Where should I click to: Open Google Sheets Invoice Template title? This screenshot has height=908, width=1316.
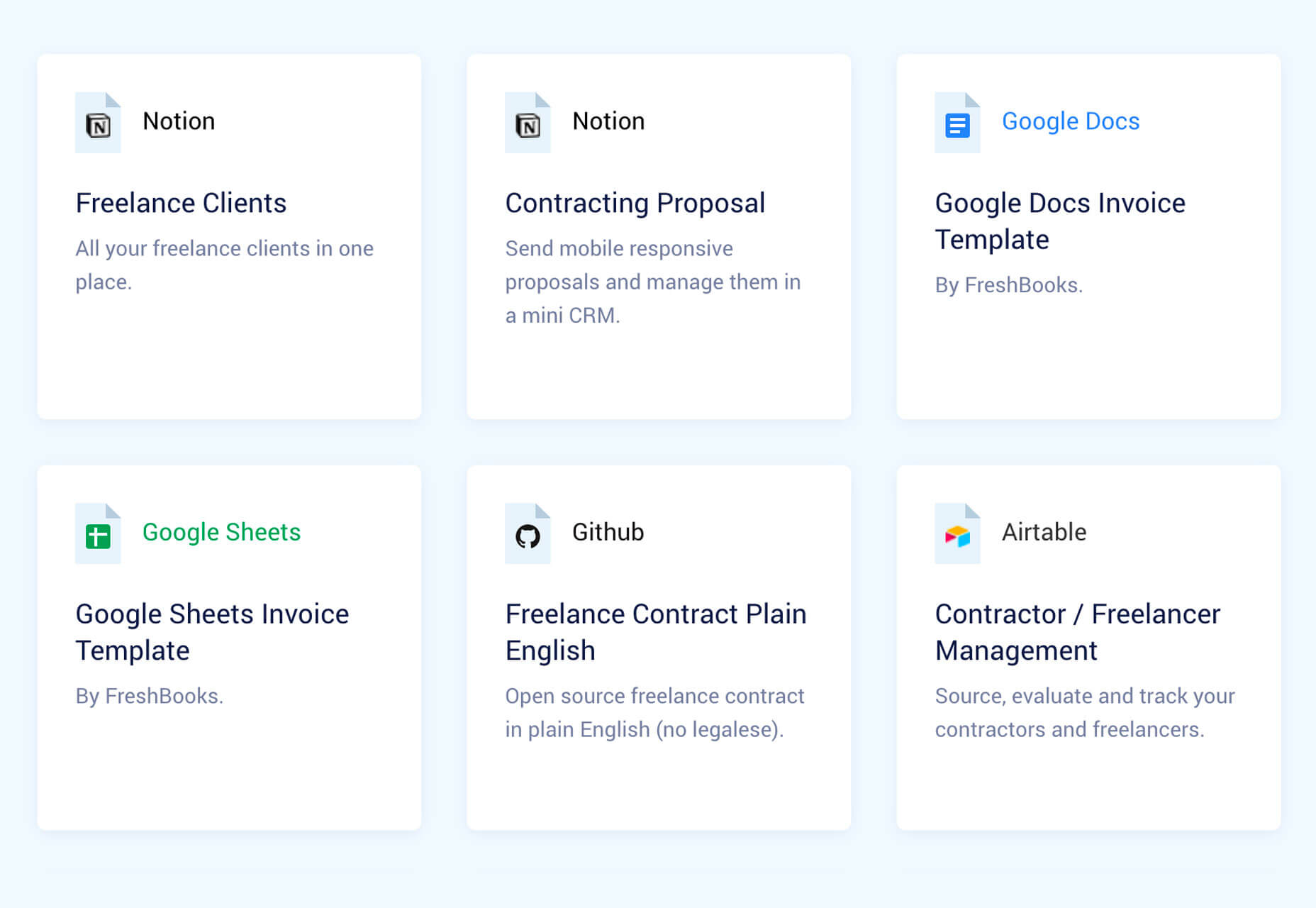(212, 632)
